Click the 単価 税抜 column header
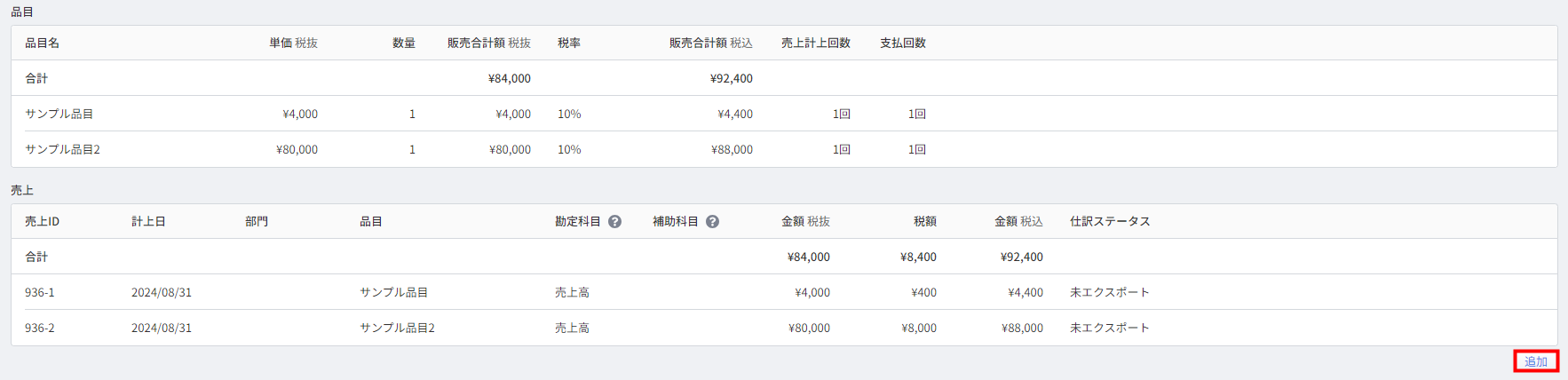The height and width of the screenshot is (380, 1568). [294, 43]
